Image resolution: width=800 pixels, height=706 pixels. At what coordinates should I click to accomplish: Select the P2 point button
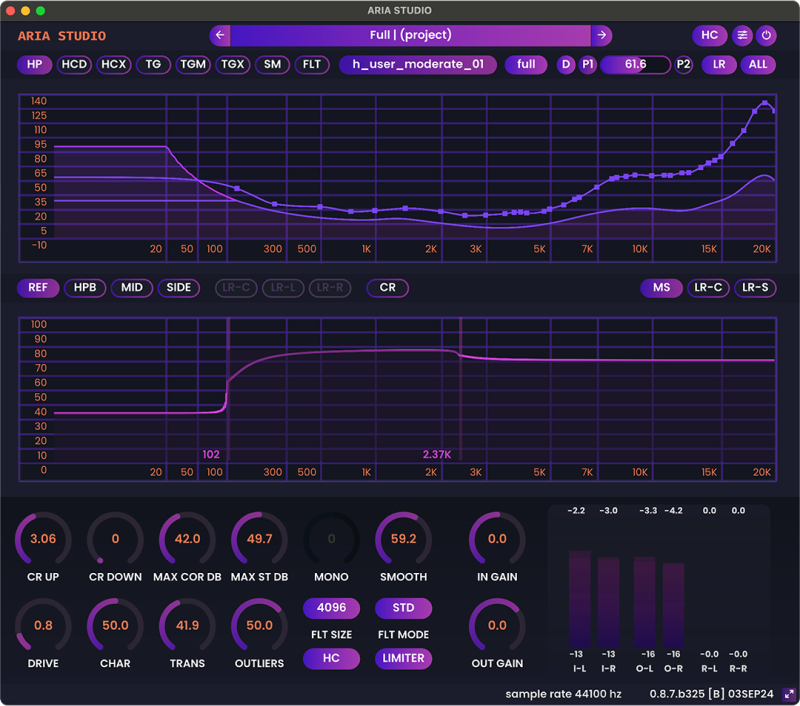pyautogui.click(x=683, y=64)
